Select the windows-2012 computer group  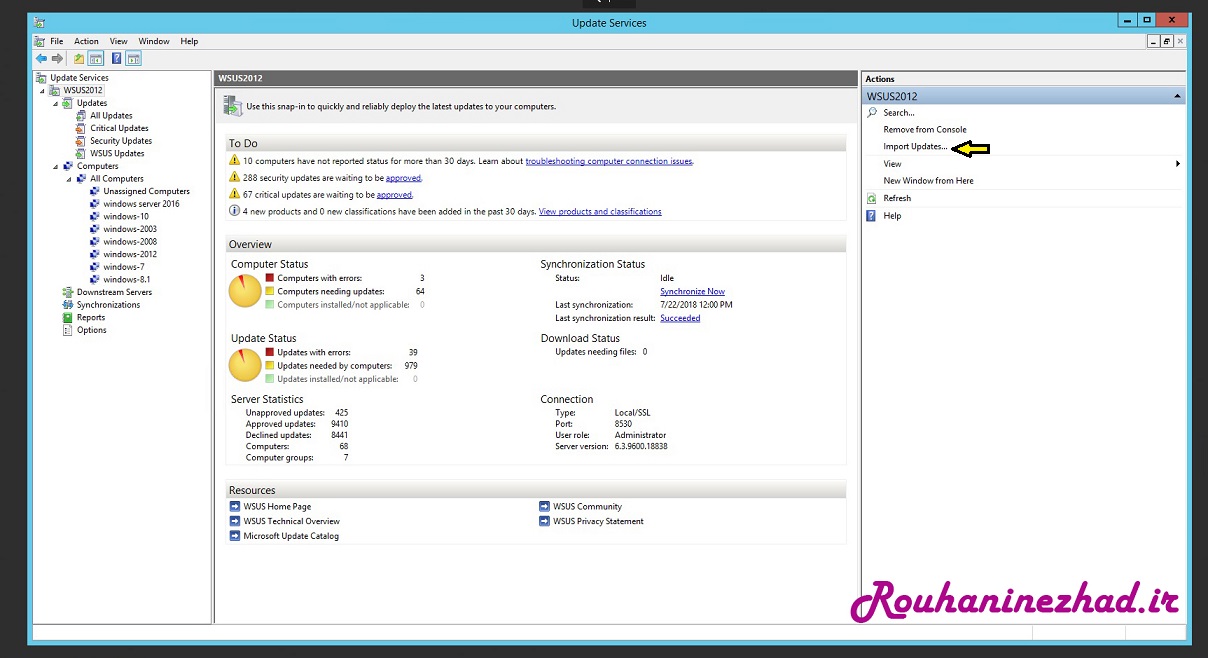pyautogui.click(x=130, y=254)
